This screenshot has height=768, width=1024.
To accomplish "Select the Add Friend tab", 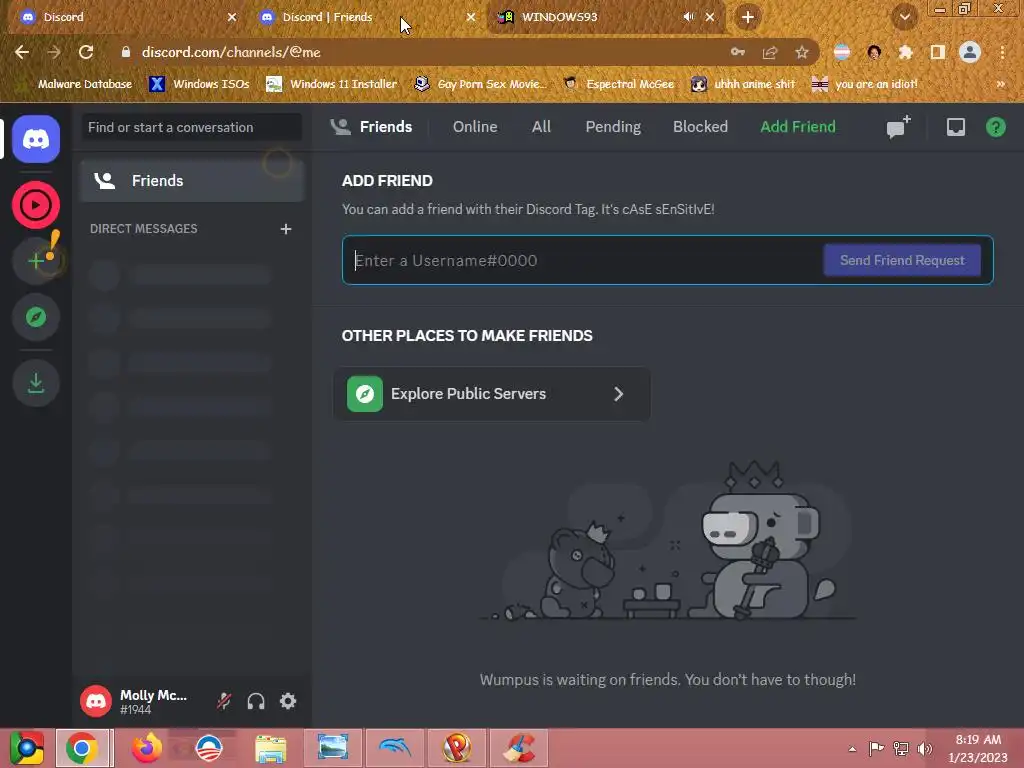I will 797,127.
